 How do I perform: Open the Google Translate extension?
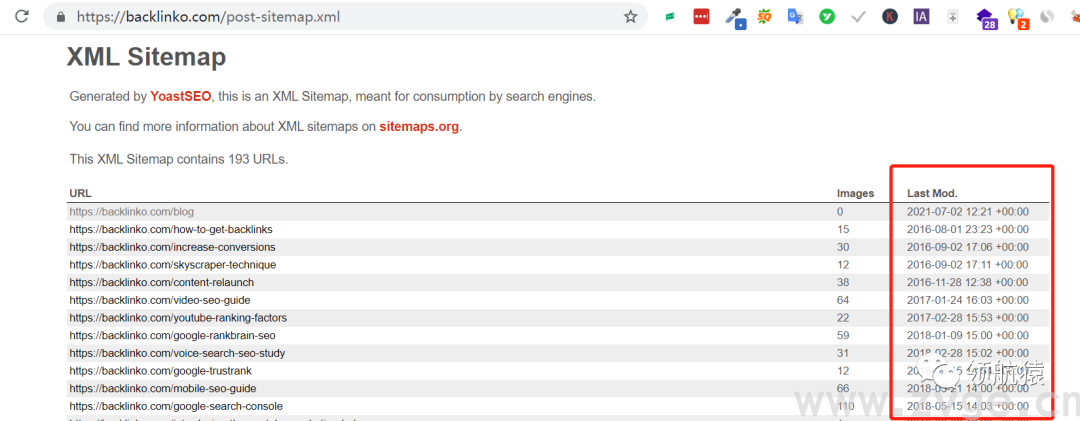click(795, 17)
